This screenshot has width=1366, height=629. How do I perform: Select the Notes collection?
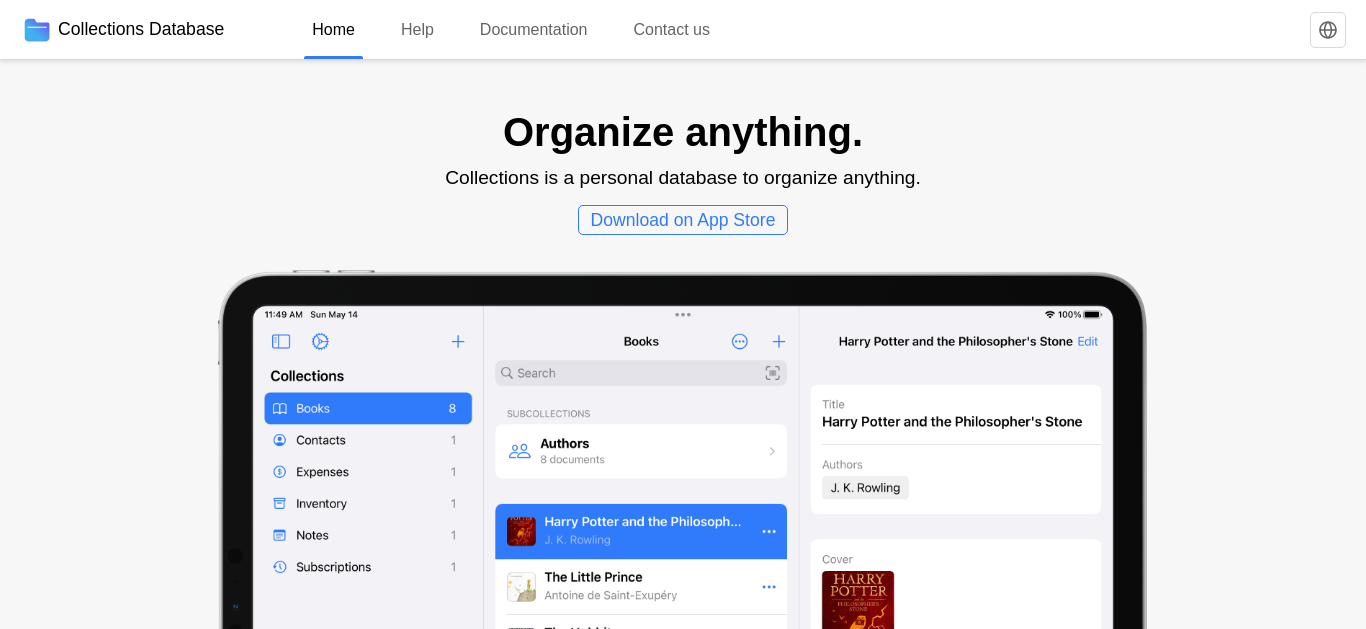(x=368, y=535)
